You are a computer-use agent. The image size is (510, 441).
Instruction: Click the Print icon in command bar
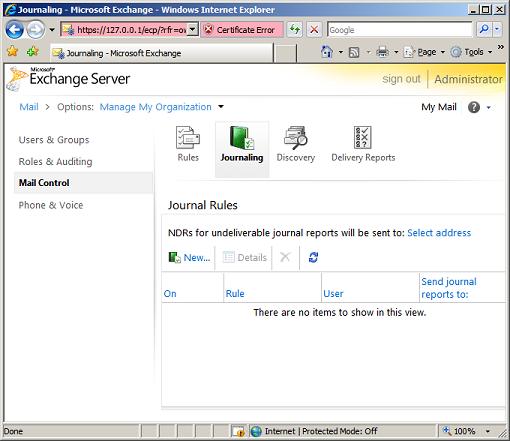point(383,52)
